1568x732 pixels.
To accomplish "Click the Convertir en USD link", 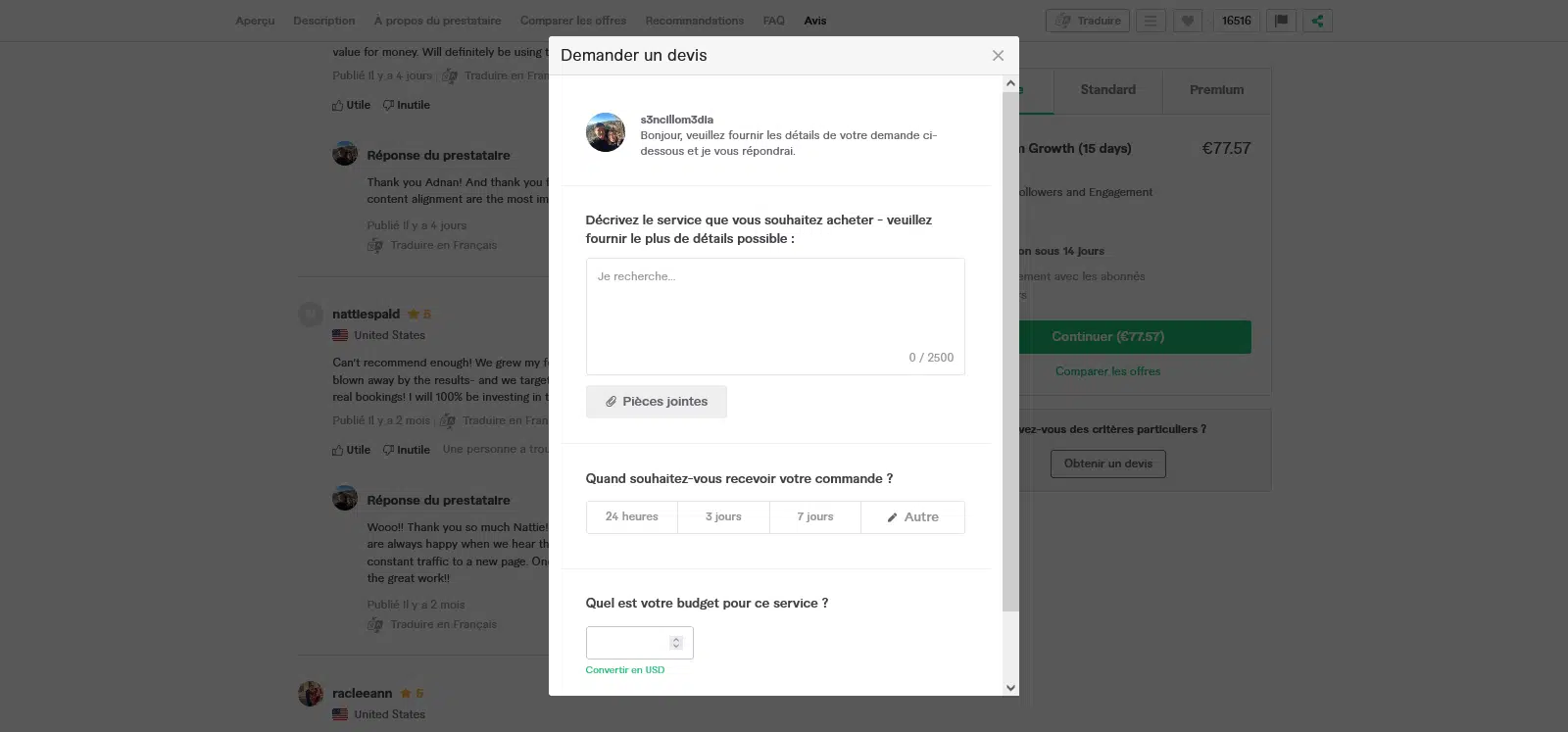I will pyautogui.click(x=624, y=670).
